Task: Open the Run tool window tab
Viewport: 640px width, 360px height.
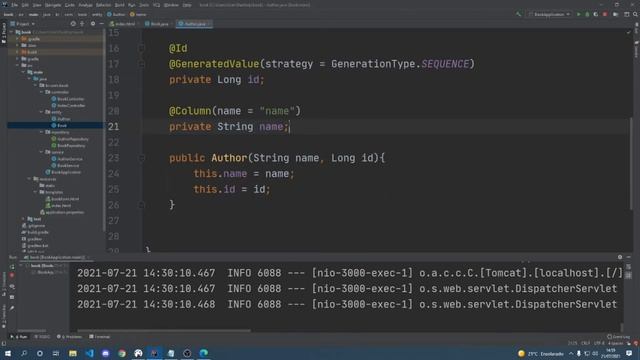Action: coord(19,337)
